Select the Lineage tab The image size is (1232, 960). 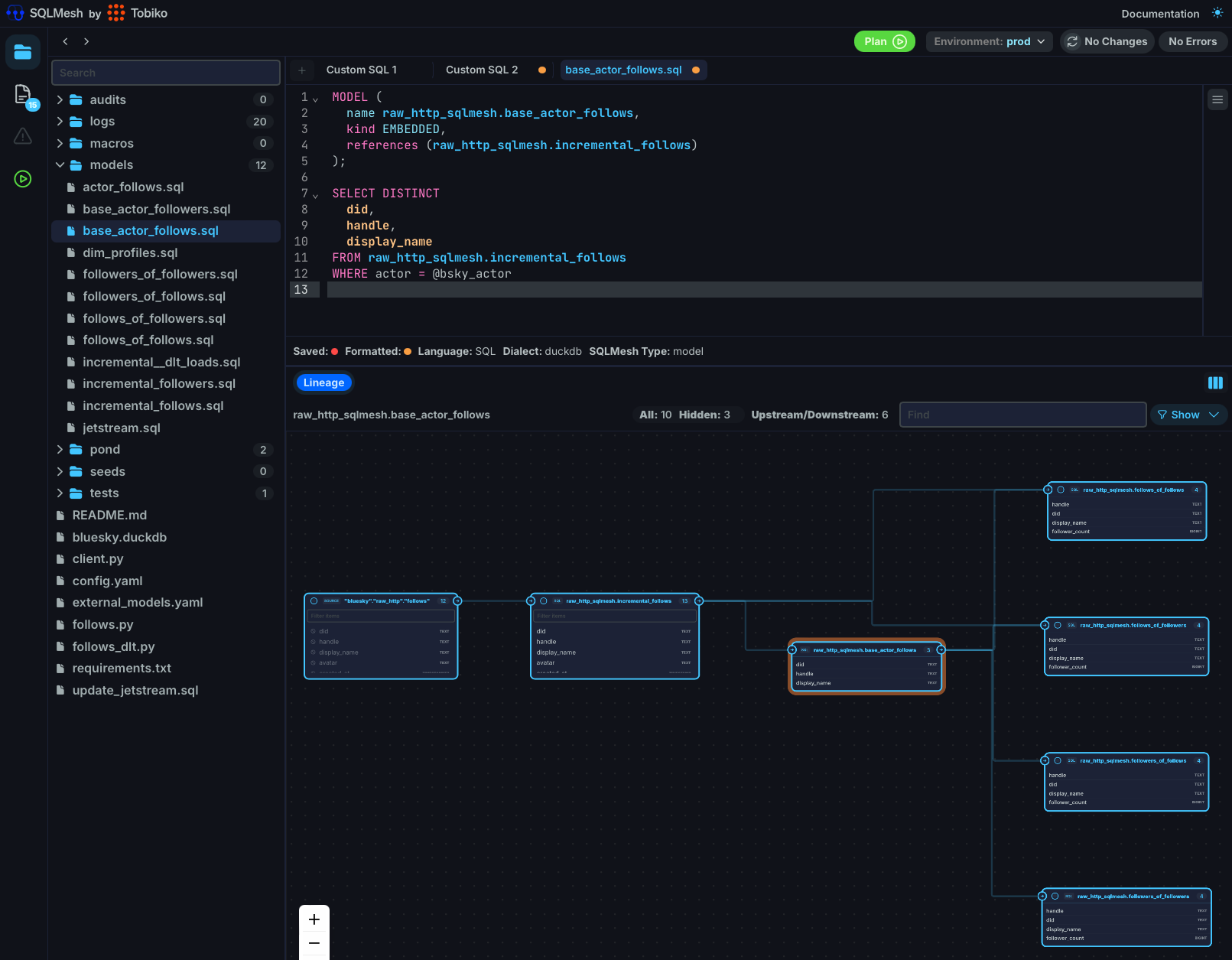pos(323,382)
